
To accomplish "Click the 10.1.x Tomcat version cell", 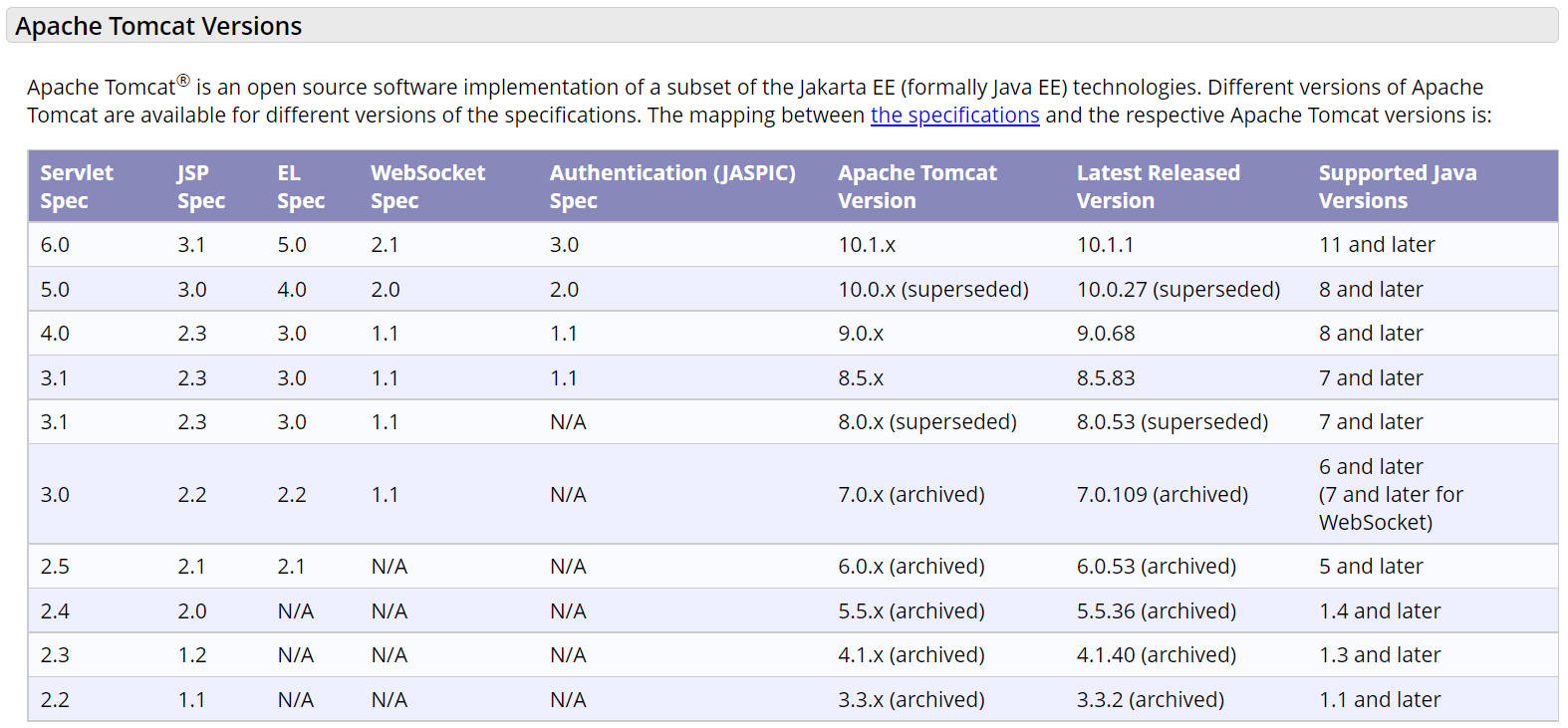I will (x=867, y=245).
